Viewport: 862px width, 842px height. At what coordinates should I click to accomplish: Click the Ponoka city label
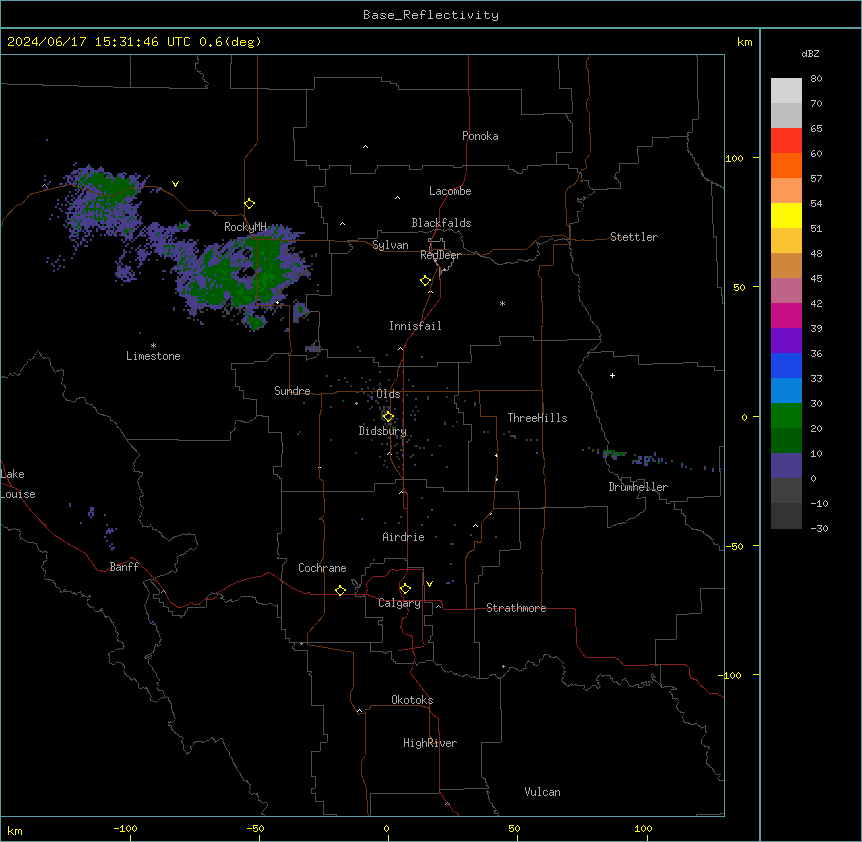coord(480,136)
